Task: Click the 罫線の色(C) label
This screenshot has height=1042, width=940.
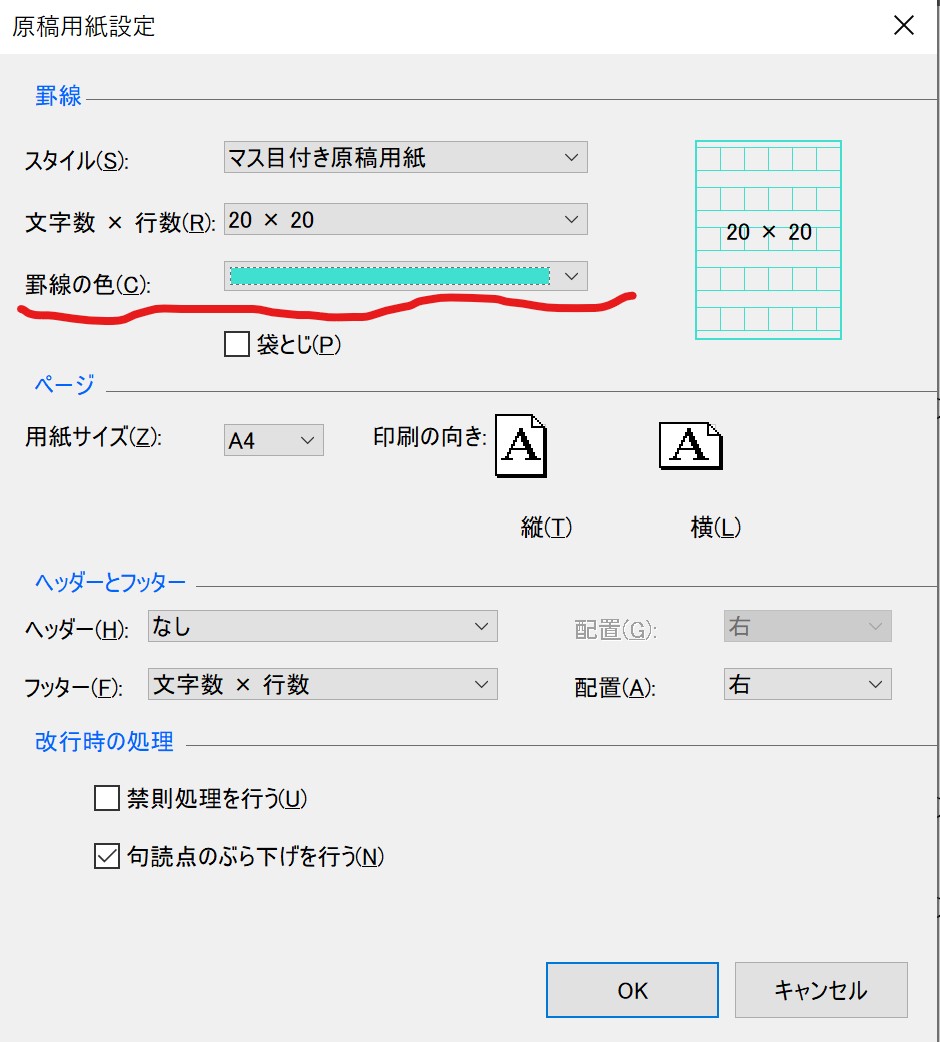Action: click(88, 284)
